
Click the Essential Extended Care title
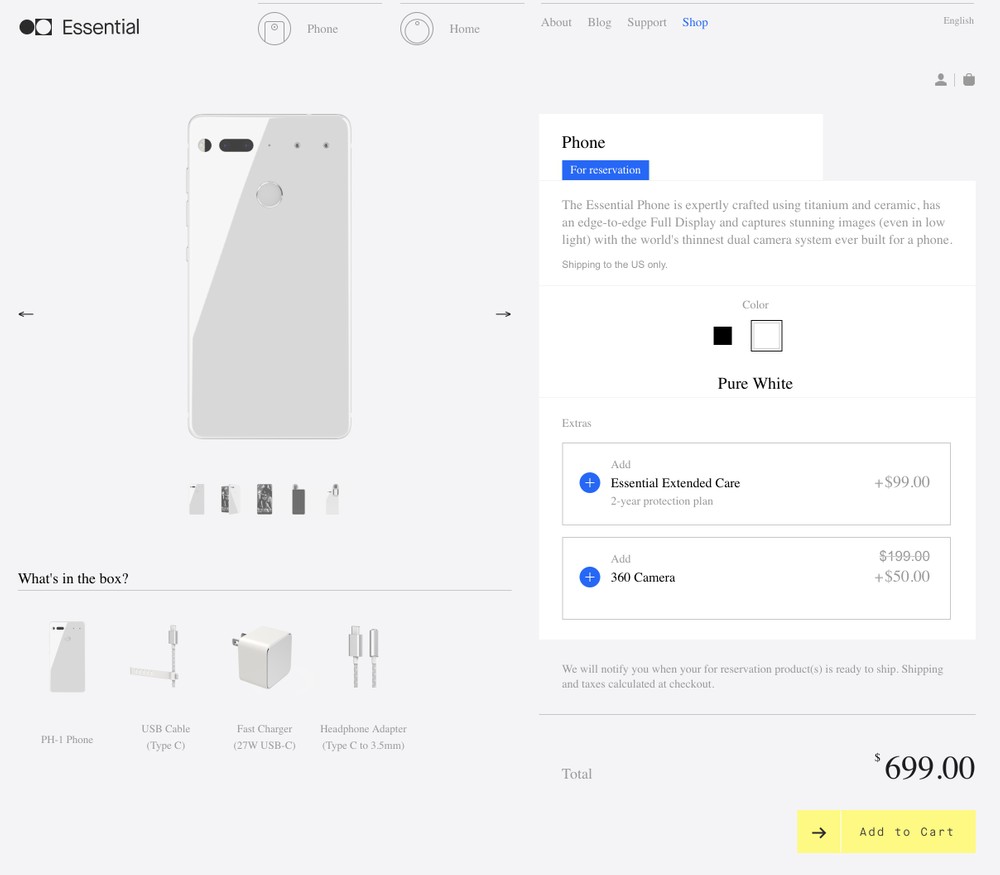click(675, 483)
